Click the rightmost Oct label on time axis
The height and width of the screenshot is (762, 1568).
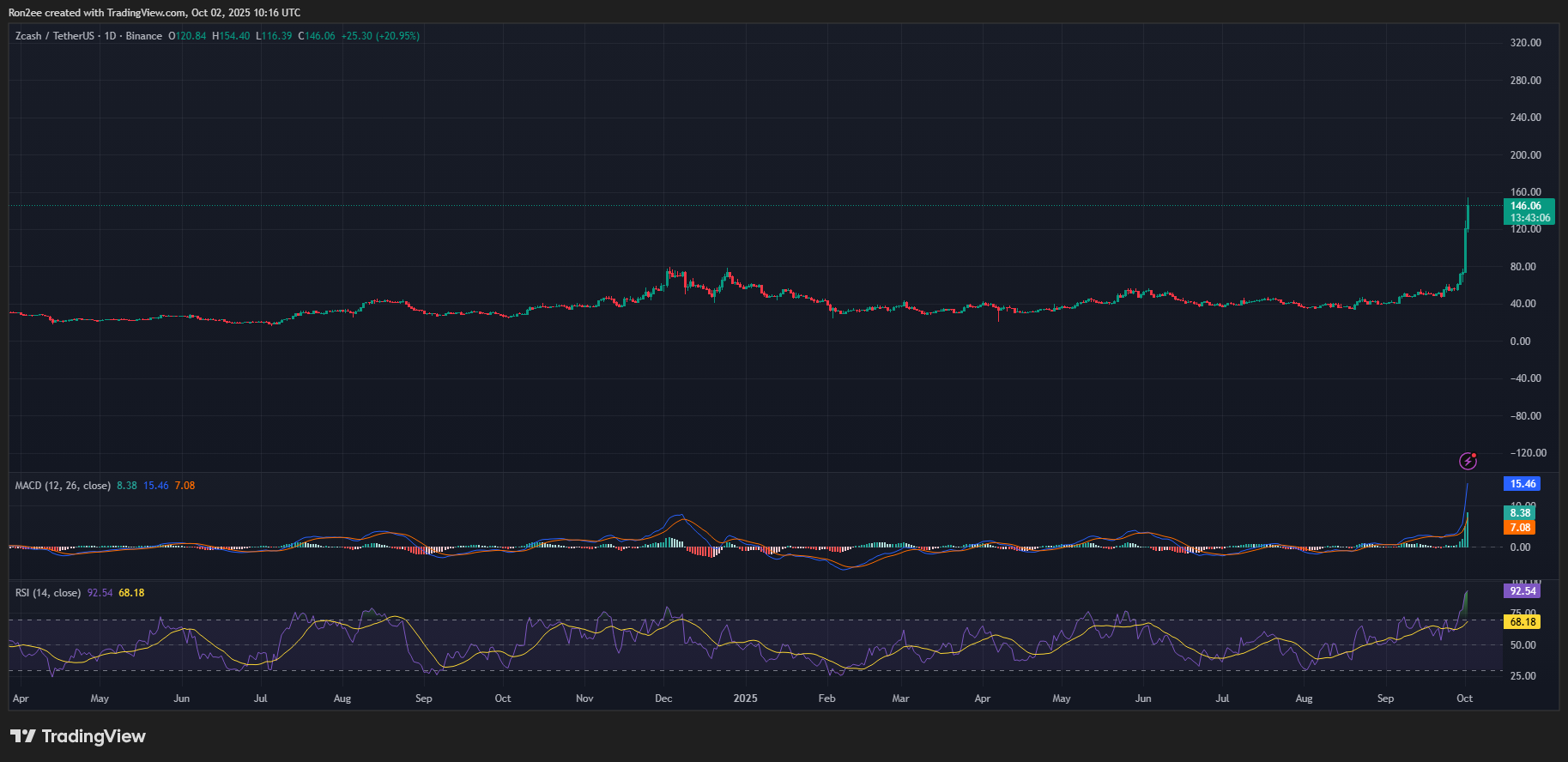[x=1464, y=698]
